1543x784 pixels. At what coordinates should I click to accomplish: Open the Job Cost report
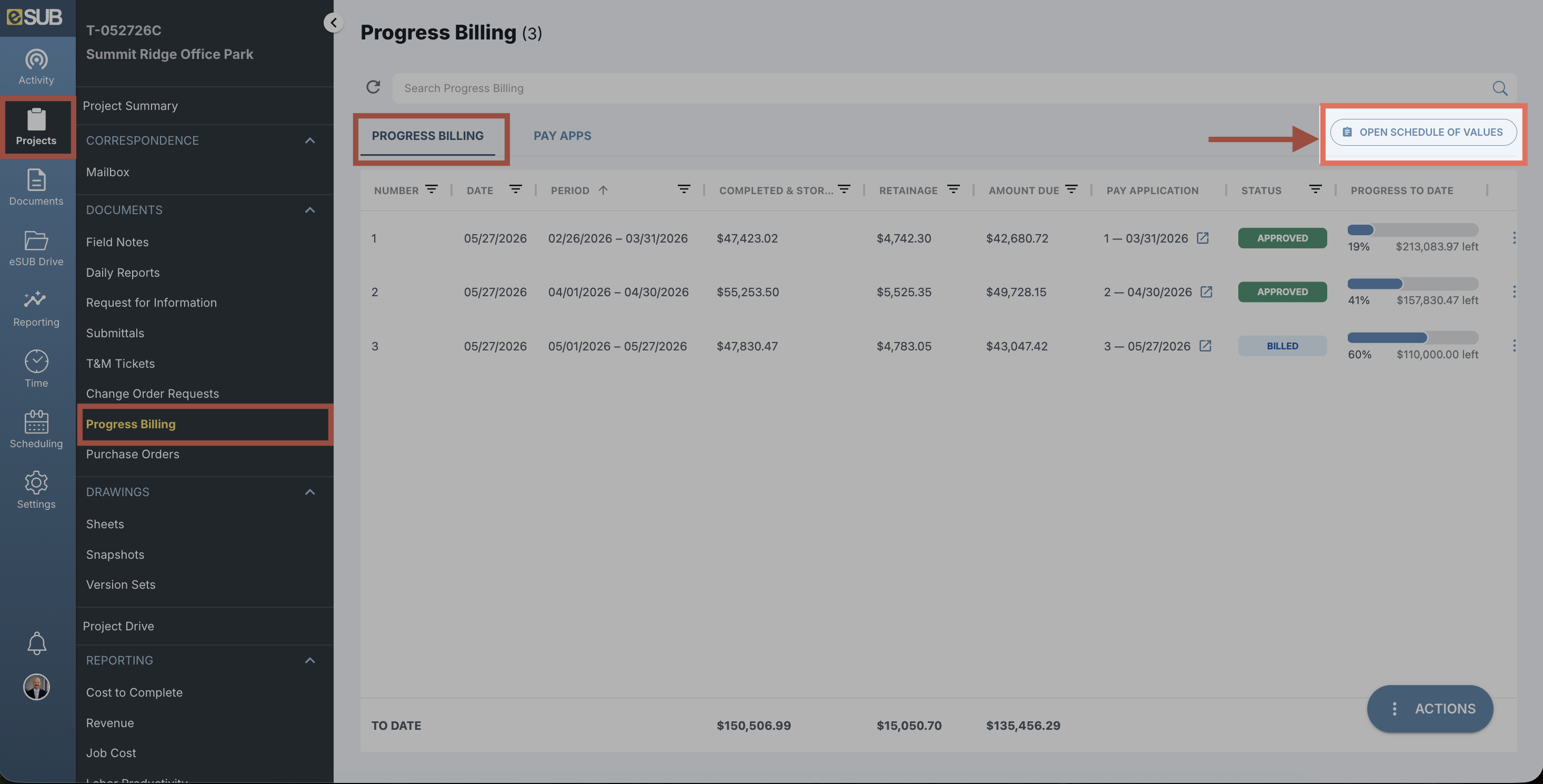point(111,753)
